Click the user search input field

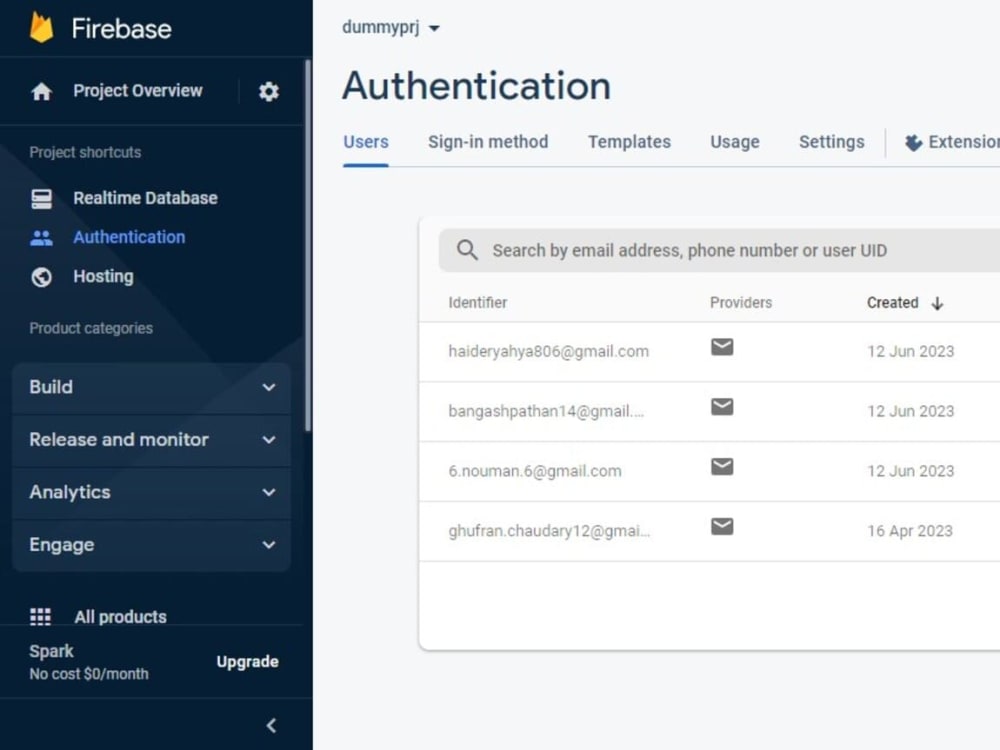[719, 250]
